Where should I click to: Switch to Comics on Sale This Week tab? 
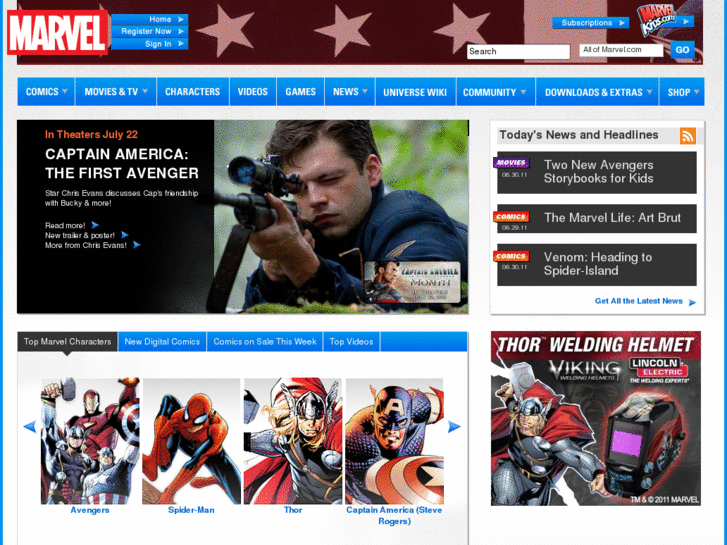click(x=265, y=342)
